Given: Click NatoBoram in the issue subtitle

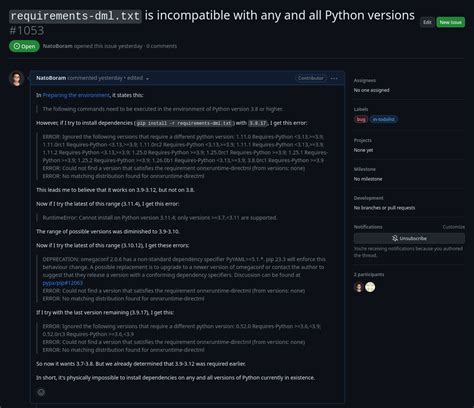Looking at the screenshot, I should point(58,46).
